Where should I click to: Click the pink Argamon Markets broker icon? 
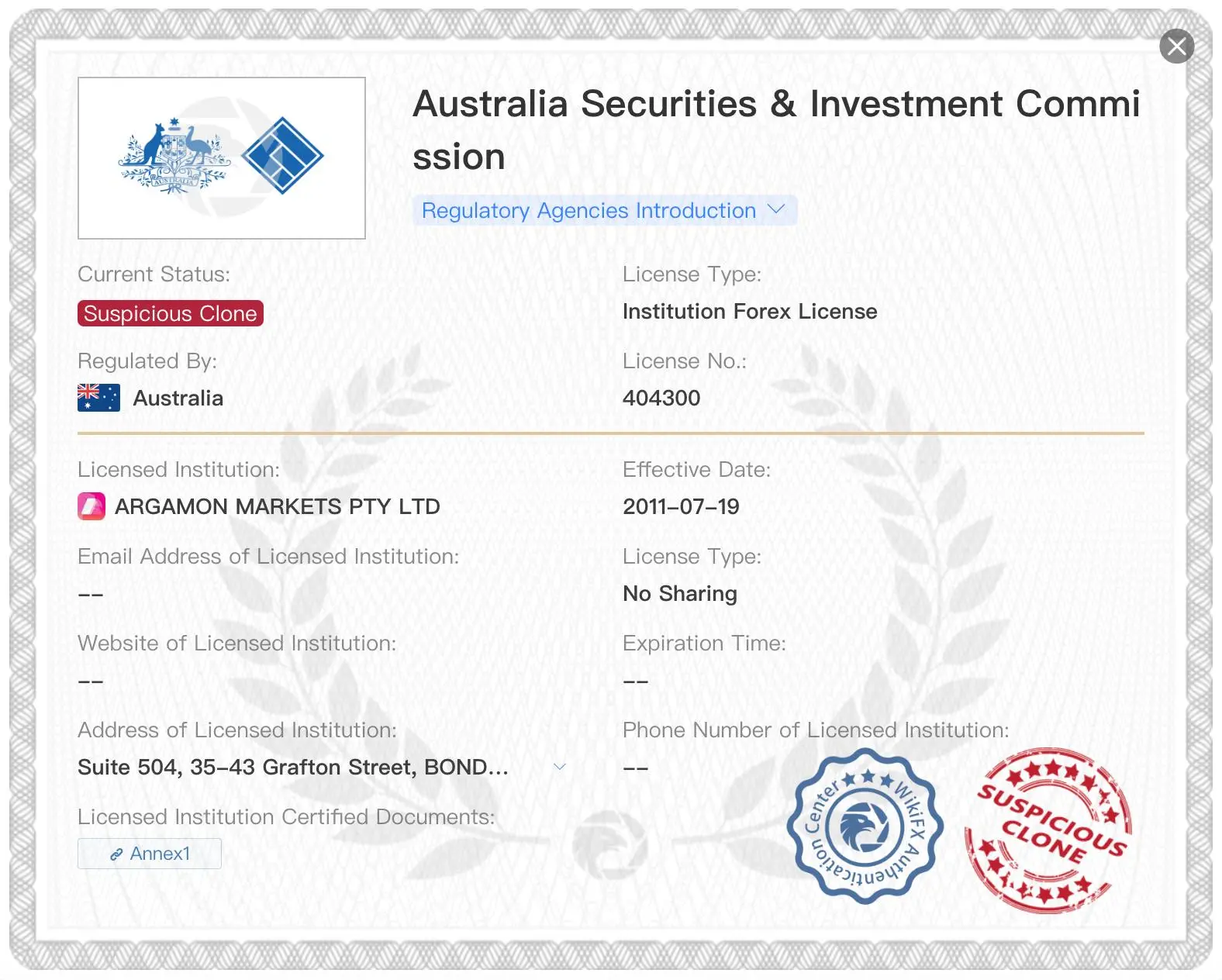91,506
